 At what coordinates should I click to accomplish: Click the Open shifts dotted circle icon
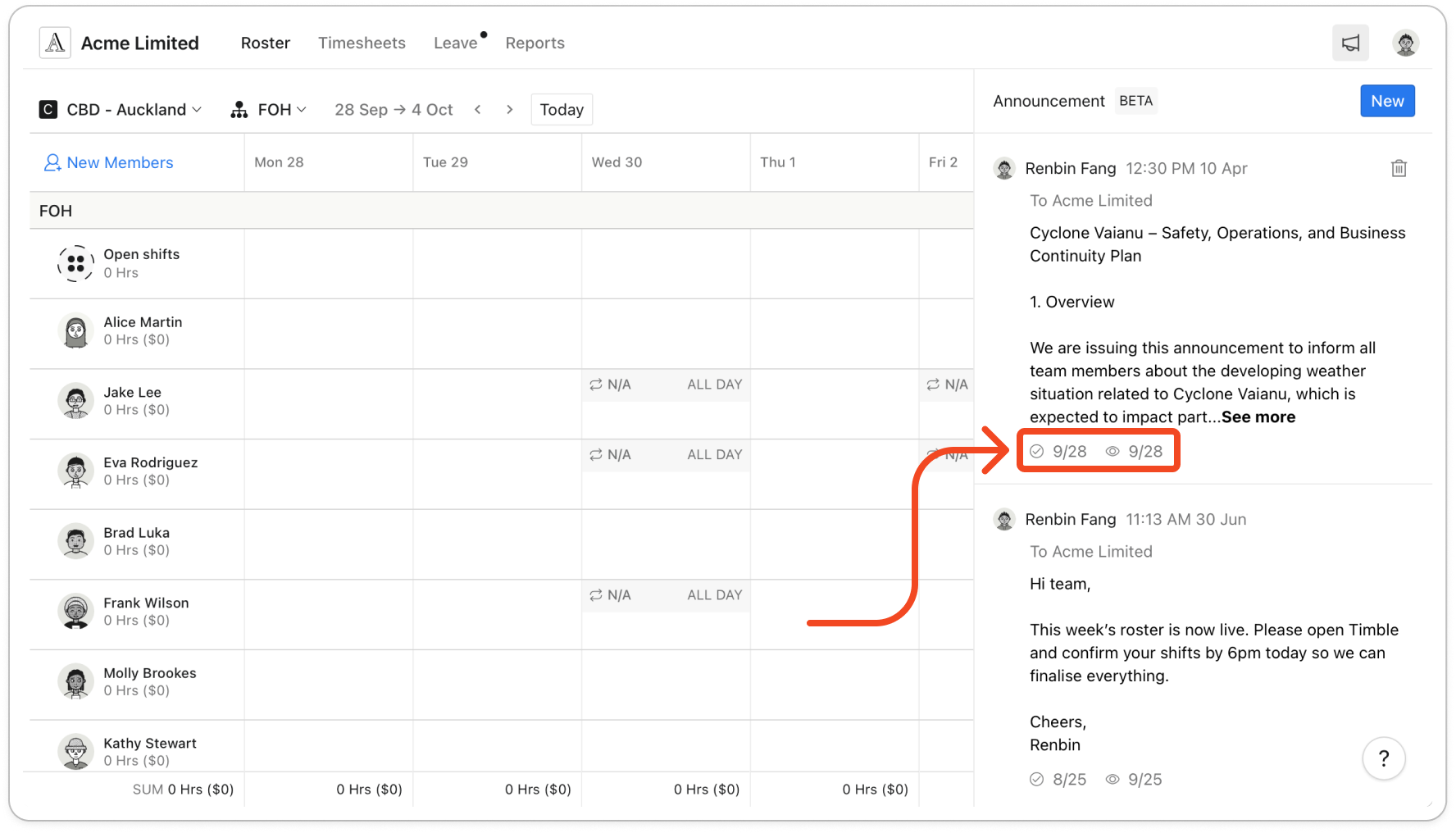pyautogui.click(x=75, y=263)
